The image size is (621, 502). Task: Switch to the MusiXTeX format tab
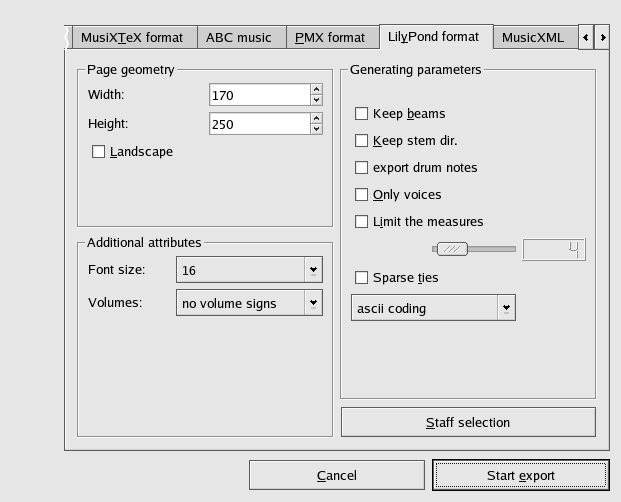[x=131, y=38]
